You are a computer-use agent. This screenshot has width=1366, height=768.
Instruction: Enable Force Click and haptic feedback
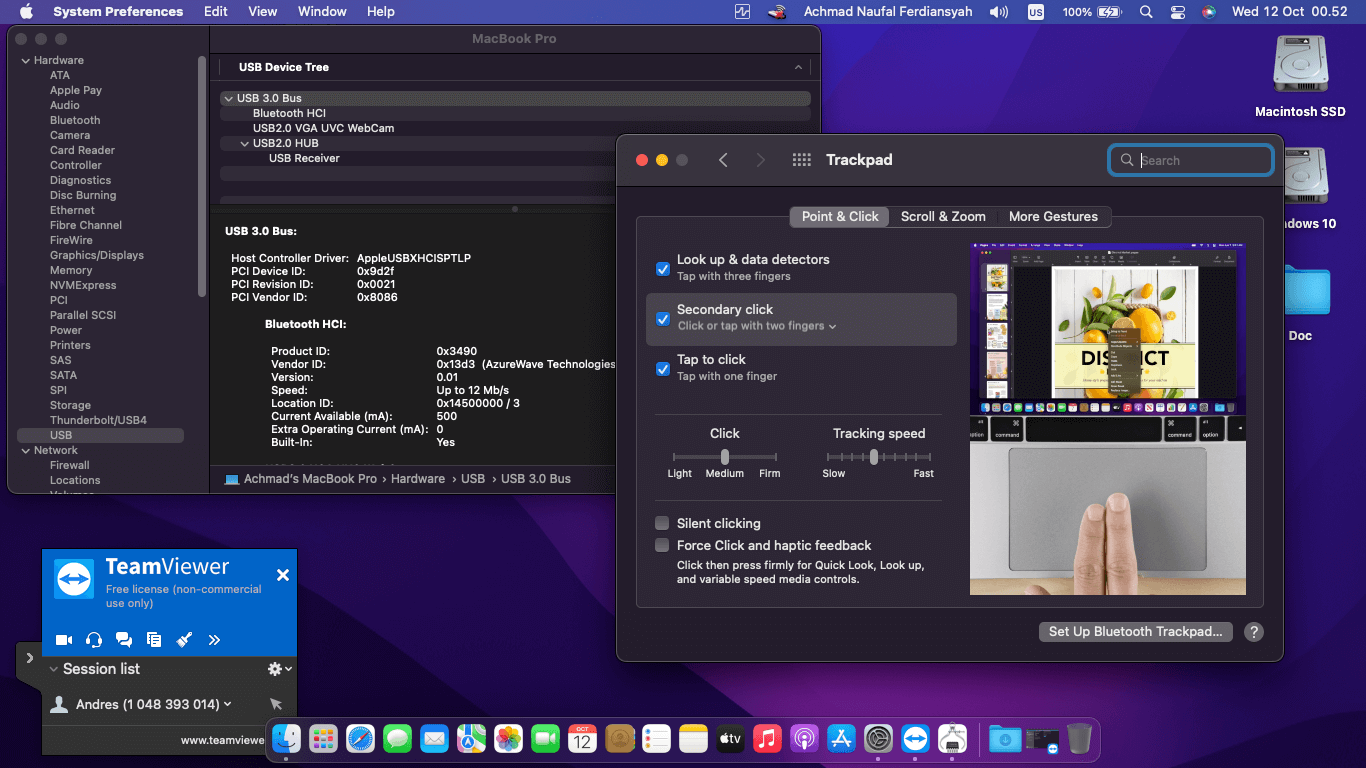[x=662, y=545]
